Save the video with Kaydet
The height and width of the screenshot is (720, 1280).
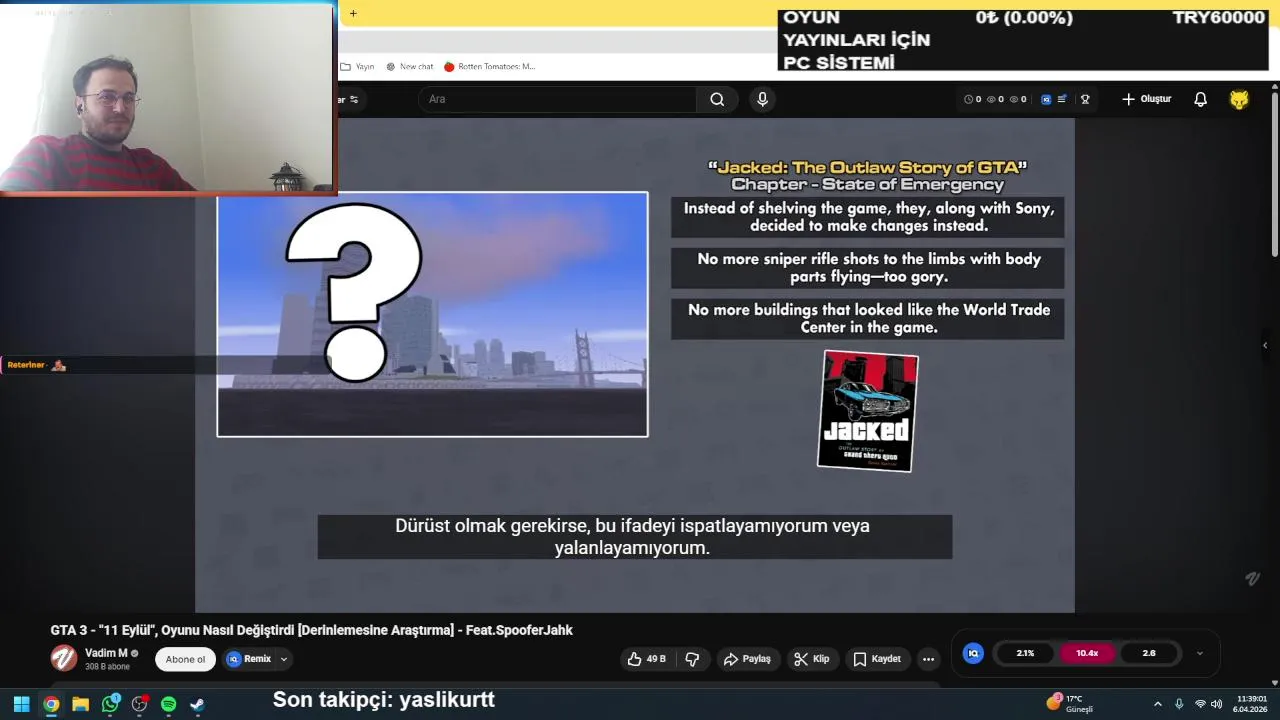(877, 659)
